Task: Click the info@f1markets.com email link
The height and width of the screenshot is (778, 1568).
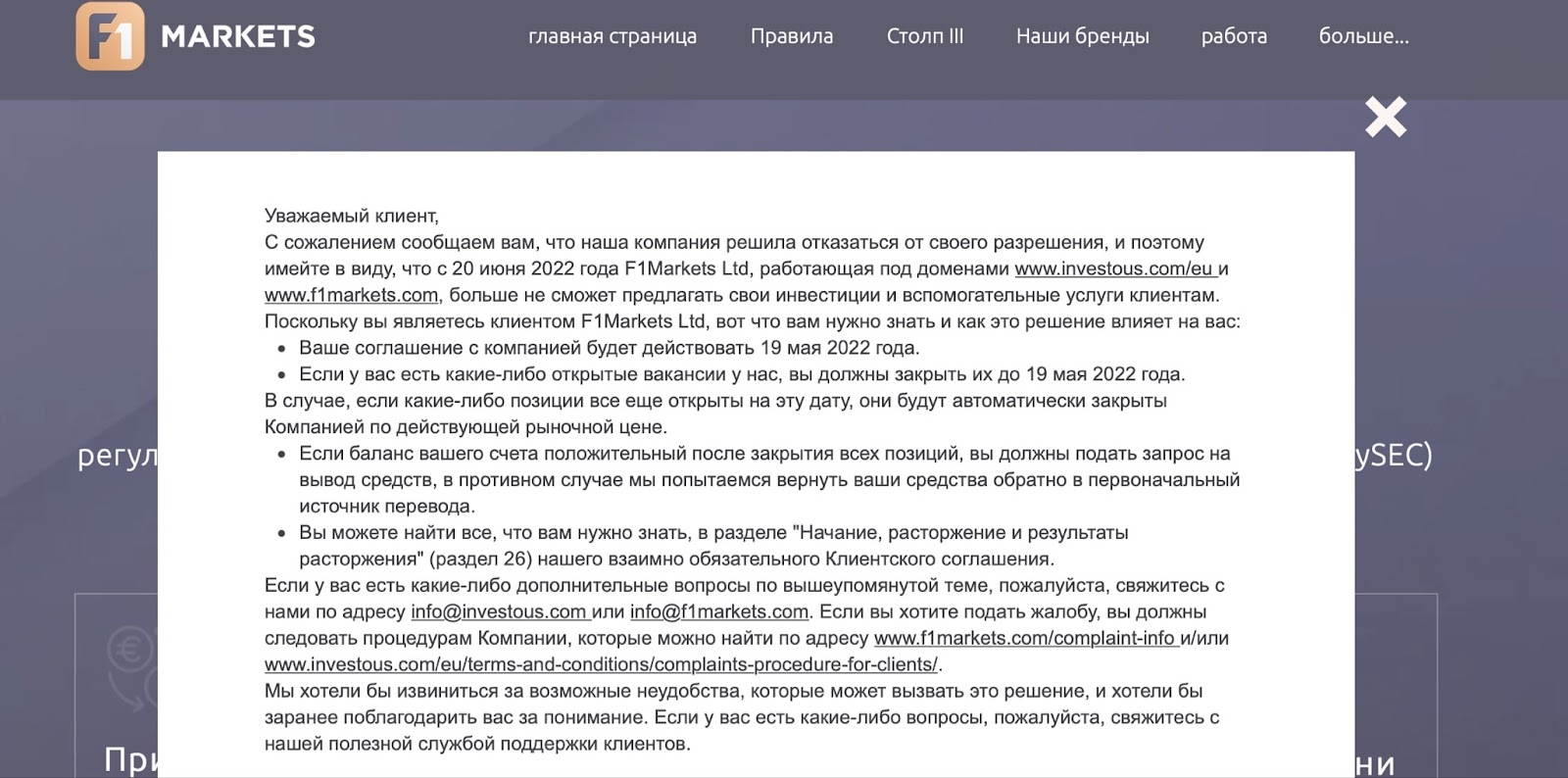Action: pyautogui.click(x=719, y=611)
